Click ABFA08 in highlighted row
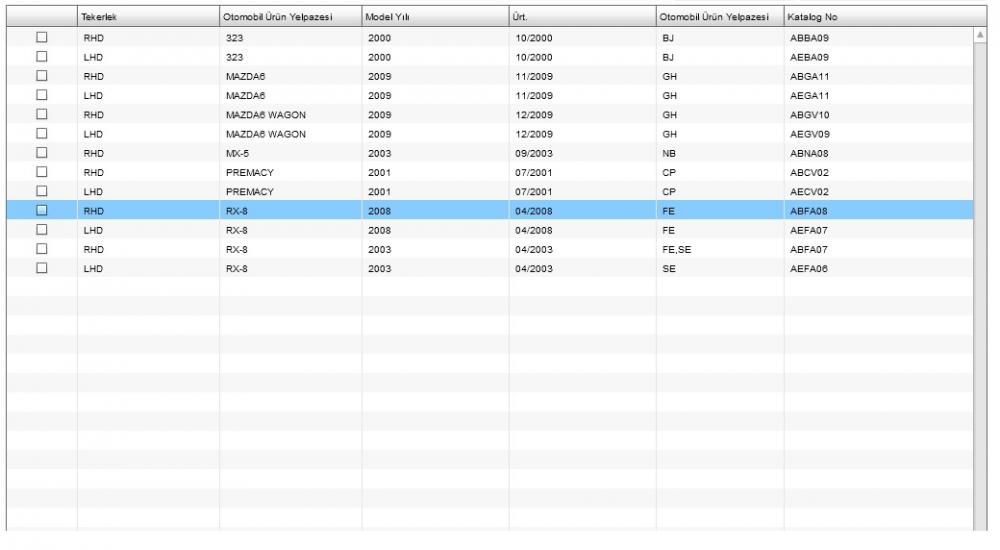Image resolution: width=1000 pixels, height=550 pixels. (x=809, y=211)
